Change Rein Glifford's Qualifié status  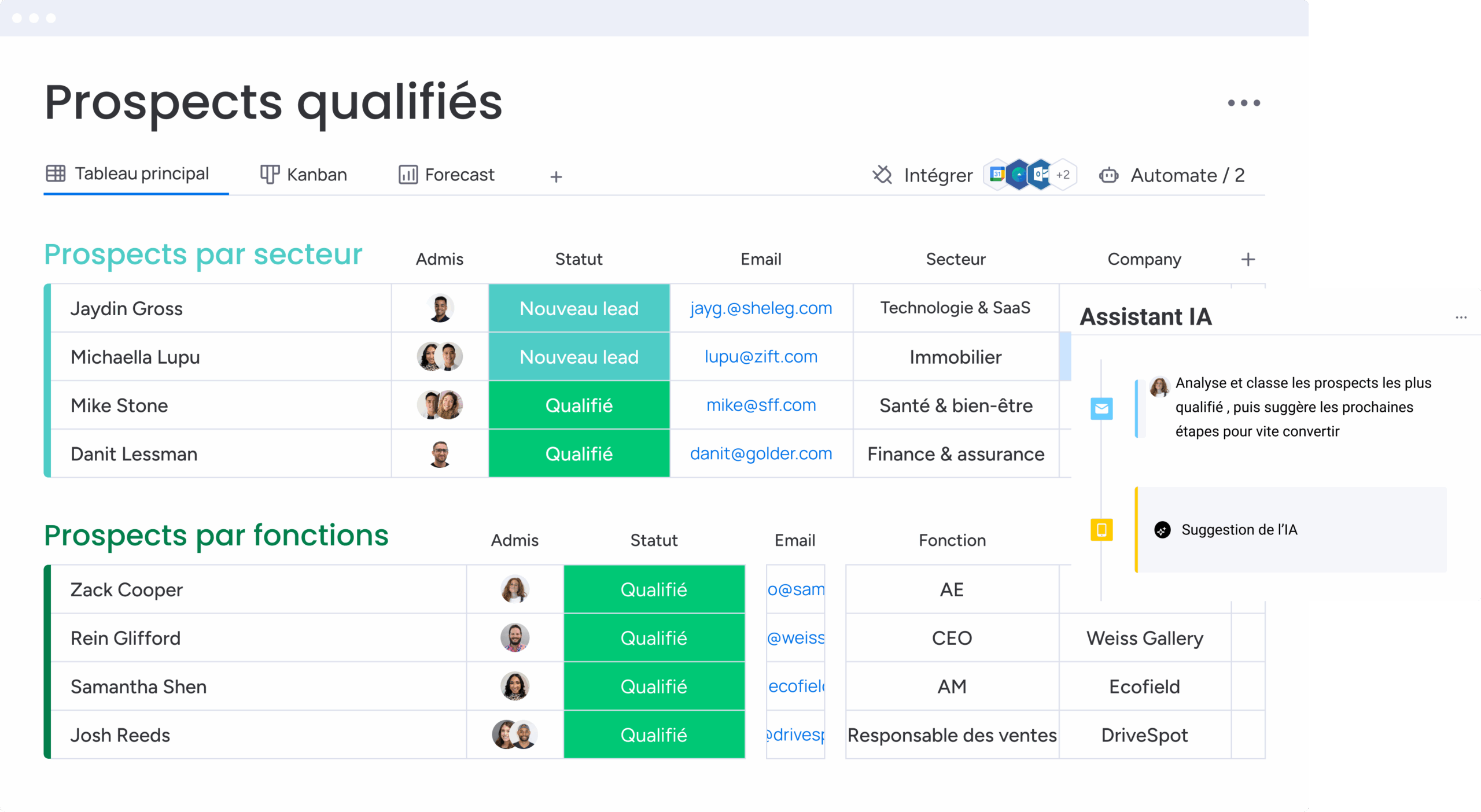(654, 638)
